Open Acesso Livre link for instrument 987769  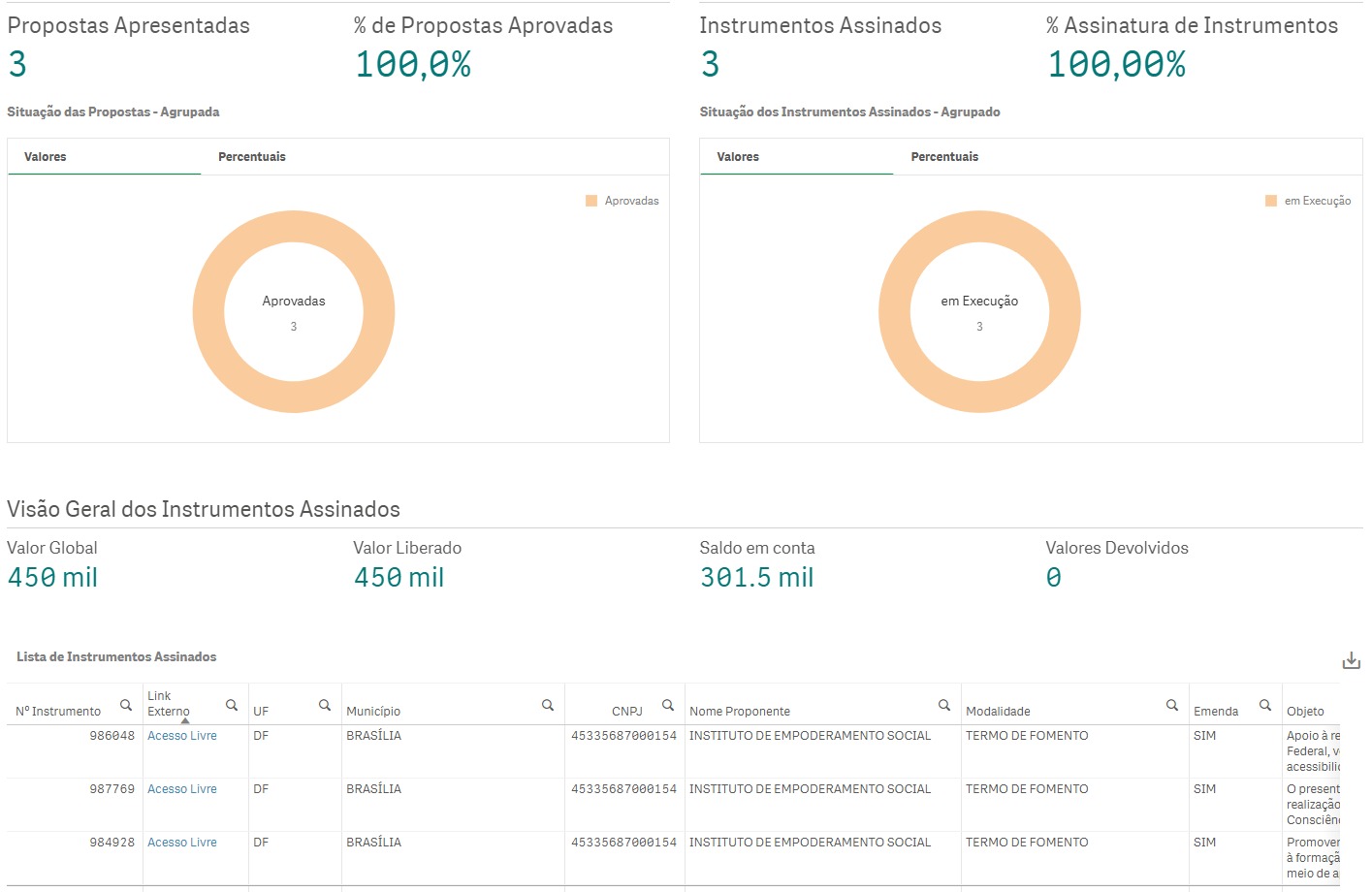click(182, 789)
